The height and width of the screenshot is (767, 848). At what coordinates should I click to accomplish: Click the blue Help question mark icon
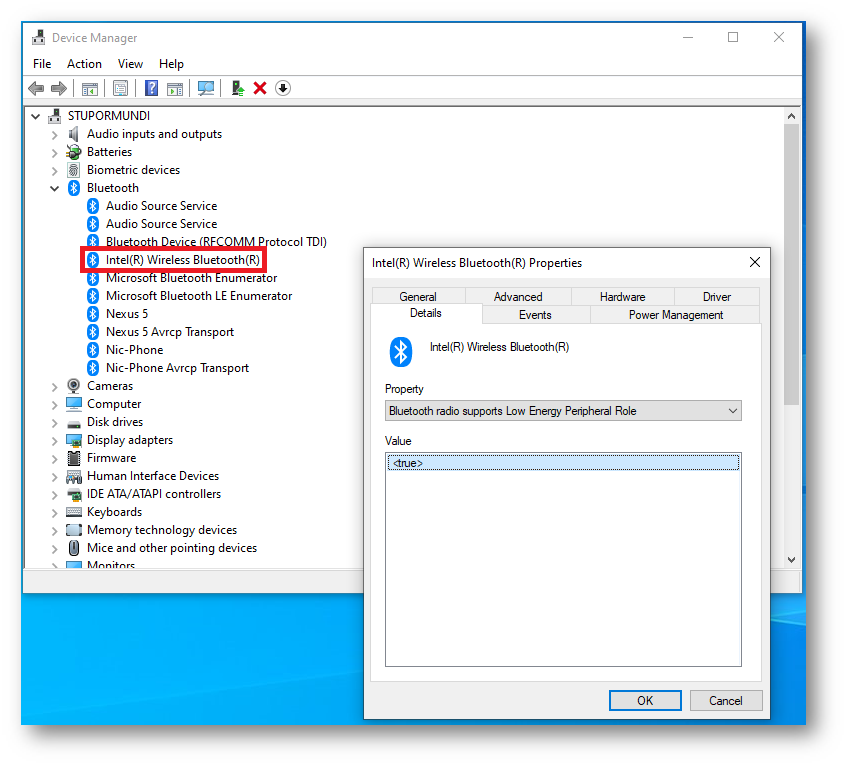(x=152, y=88)
